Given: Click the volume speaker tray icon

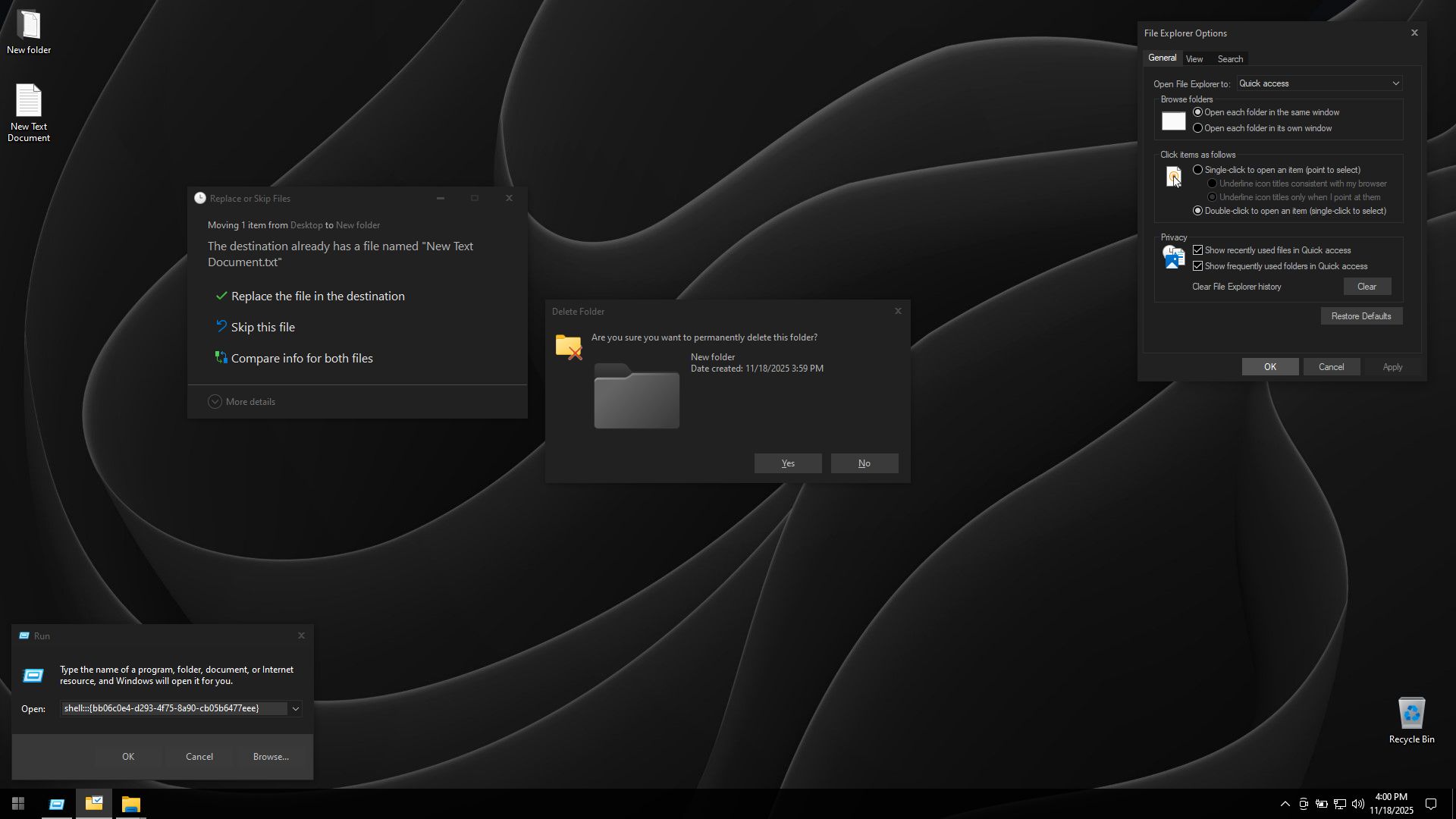Looking at the screenshot, I should click(x=1357, y=804).
